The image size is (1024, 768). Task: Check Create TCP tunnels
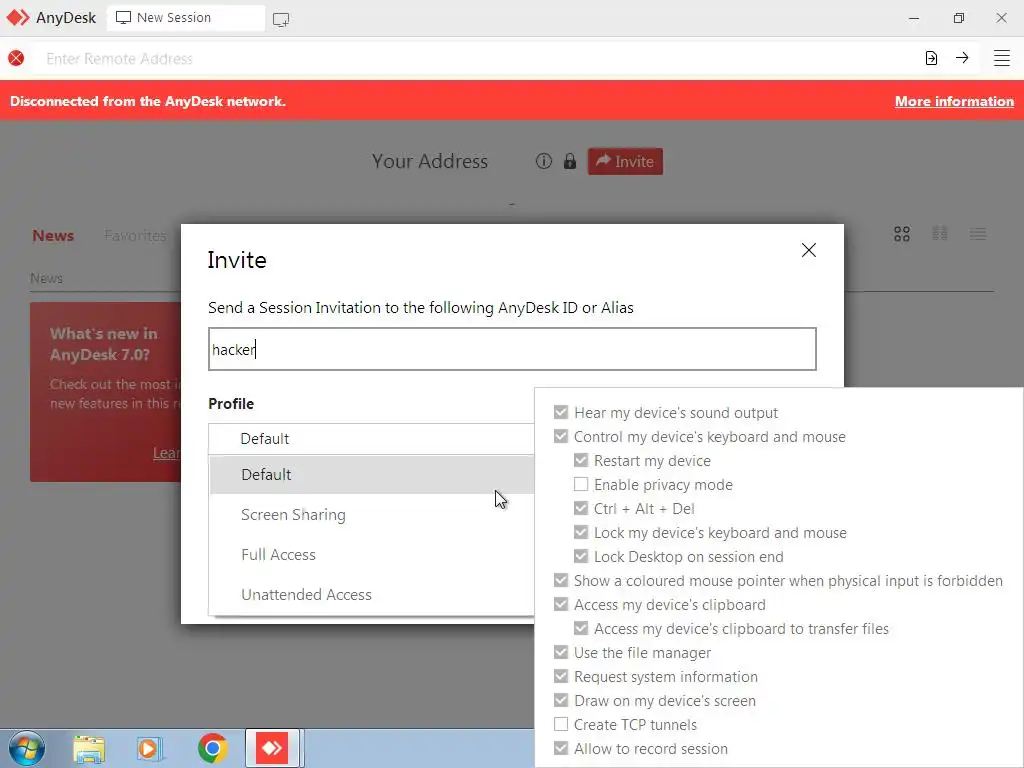click(560, 724)
